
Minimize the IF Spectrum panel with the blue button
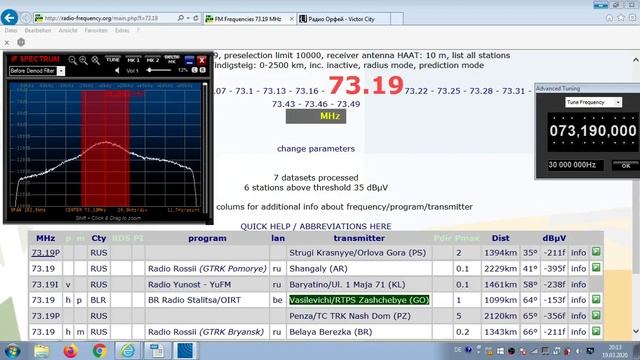(189, 60)
